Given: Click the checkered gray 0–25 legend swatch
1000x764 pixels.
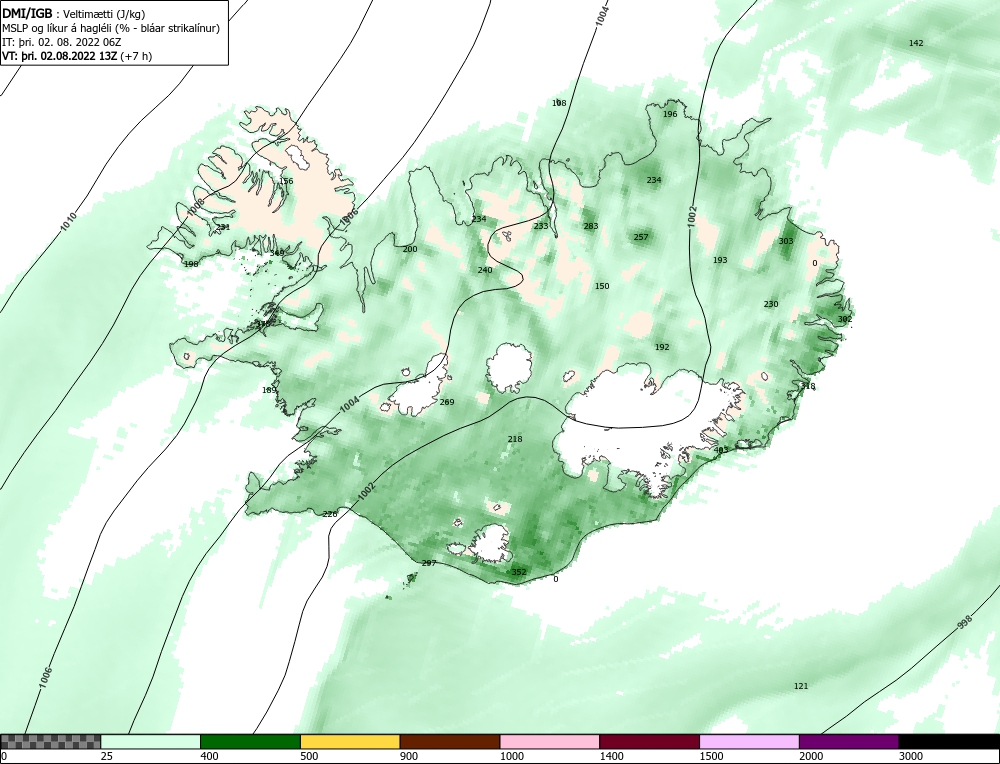Looking at the screenshot, I should (50, 742).
